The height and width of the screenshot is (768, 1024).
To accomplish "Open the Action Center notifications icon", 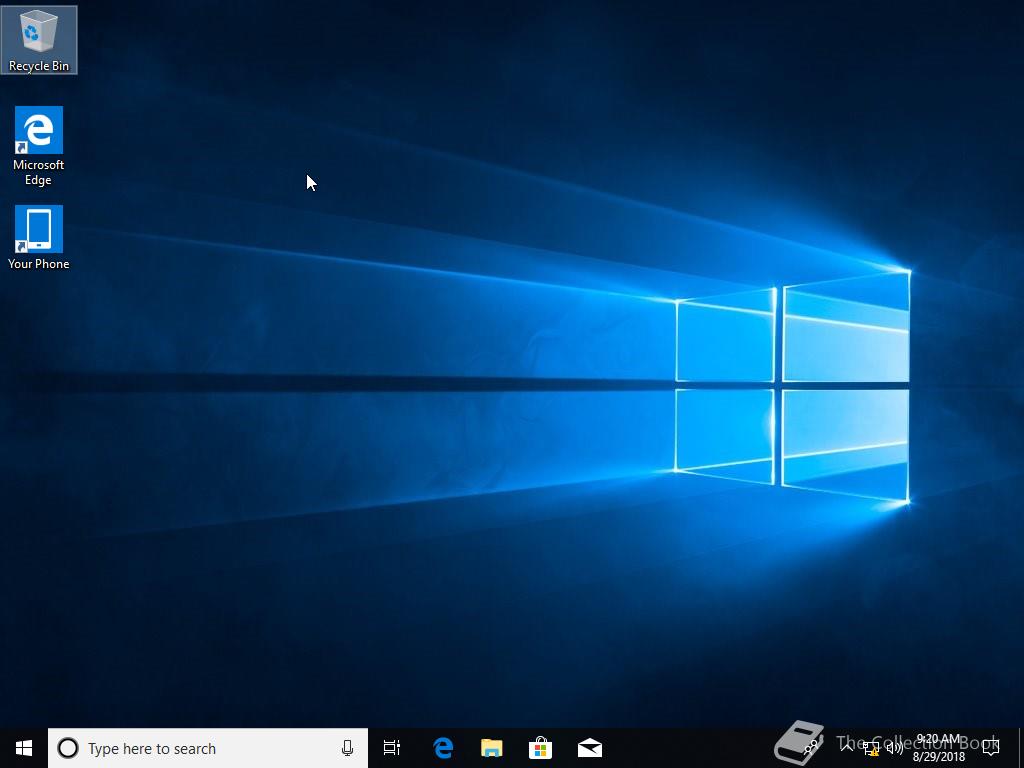I will (991, 748).
